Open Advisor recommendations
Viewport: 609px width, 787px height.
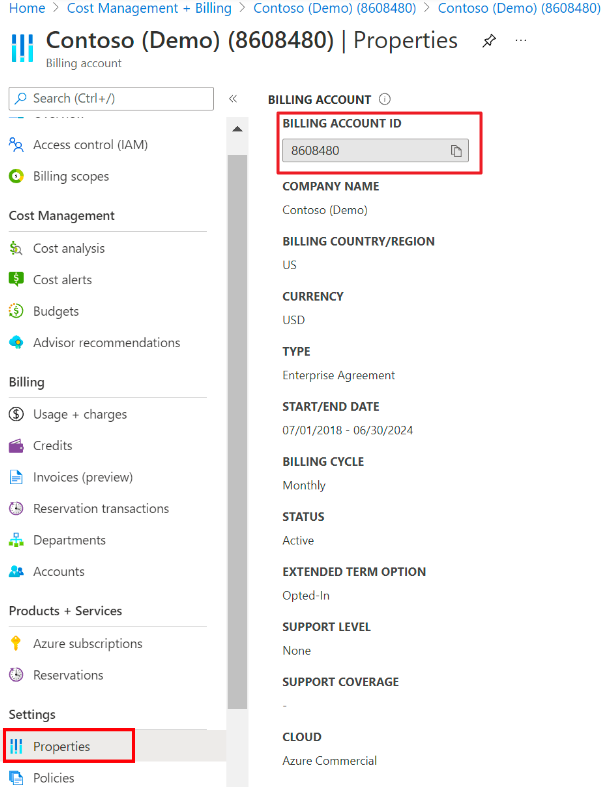106,342
